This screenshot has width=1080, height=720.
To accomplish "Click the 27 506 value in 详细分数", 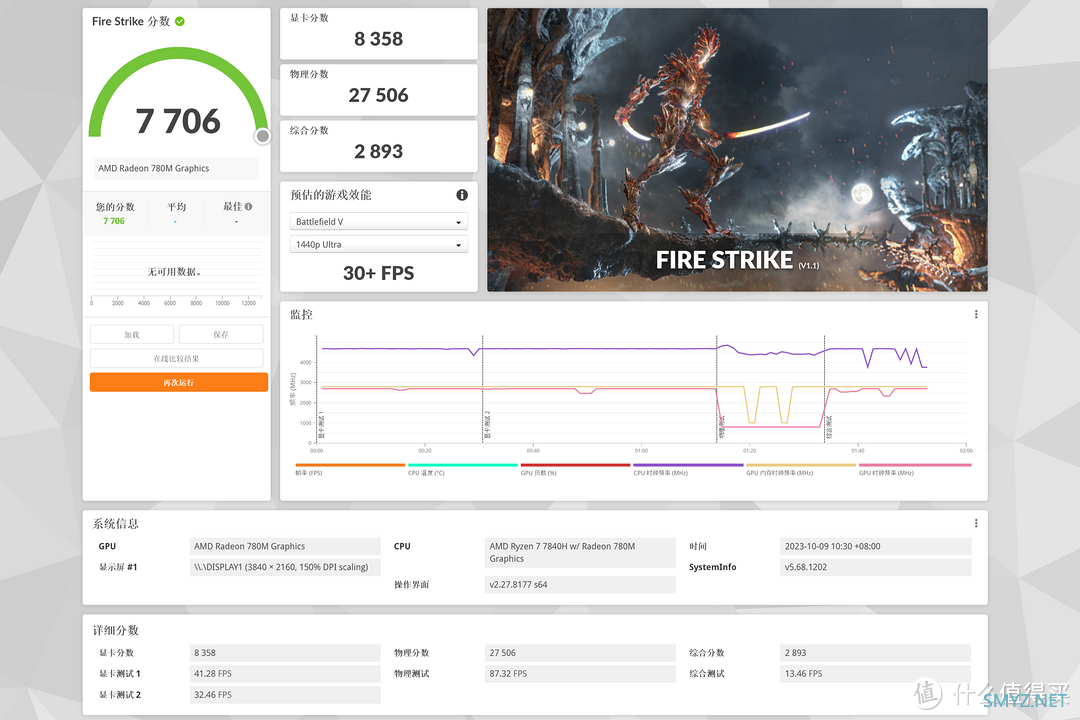I will [580, 653].
